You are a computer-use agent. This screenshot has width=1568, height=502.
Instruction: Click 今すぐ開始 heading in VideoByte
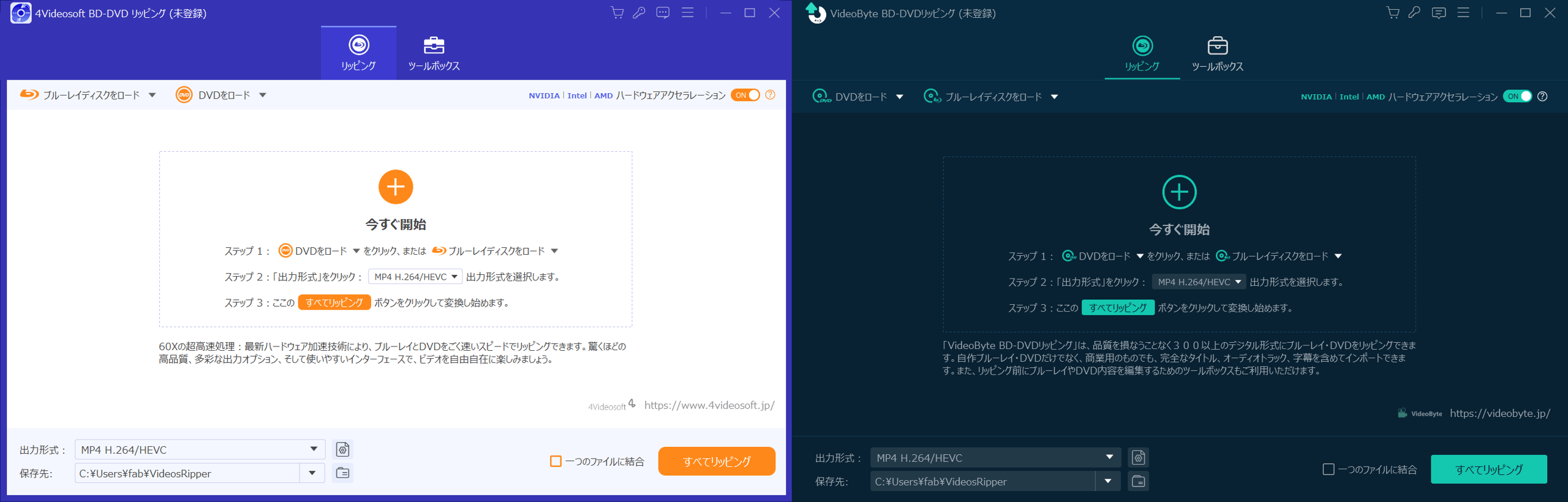pos(1179,230)
